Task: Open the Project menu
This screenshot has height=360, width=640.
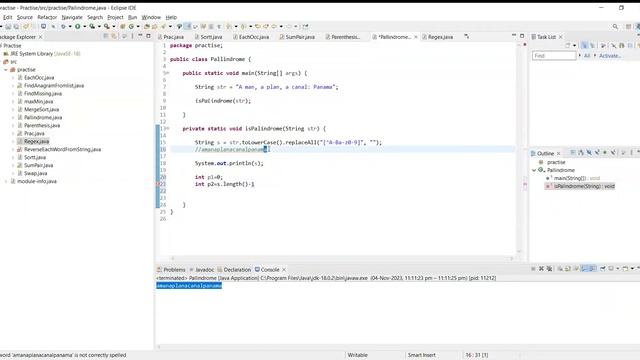Action: click(x=115, y=17)
